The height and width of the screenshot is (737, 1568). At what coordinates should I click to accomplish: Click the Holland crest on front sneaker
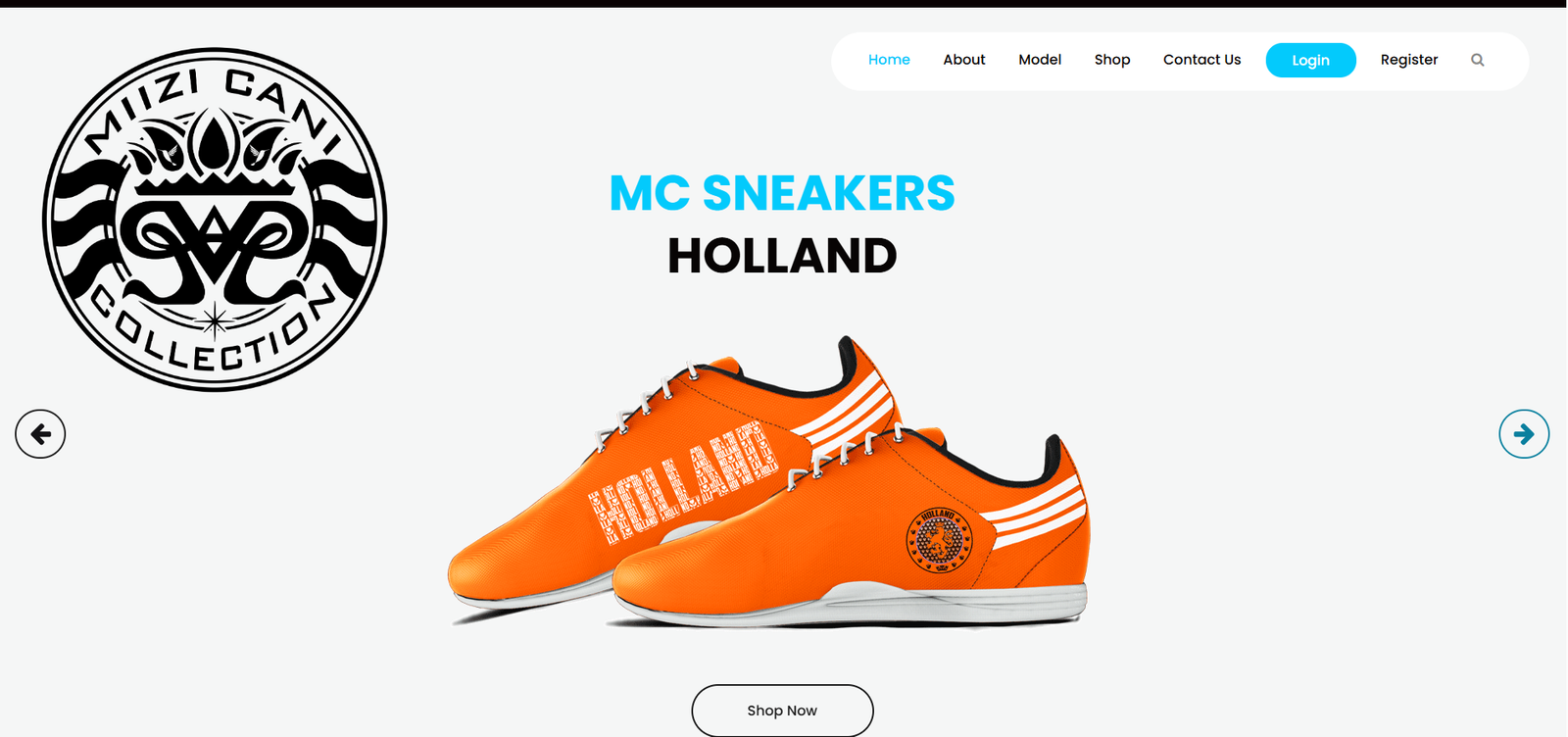tap(939, 540)
